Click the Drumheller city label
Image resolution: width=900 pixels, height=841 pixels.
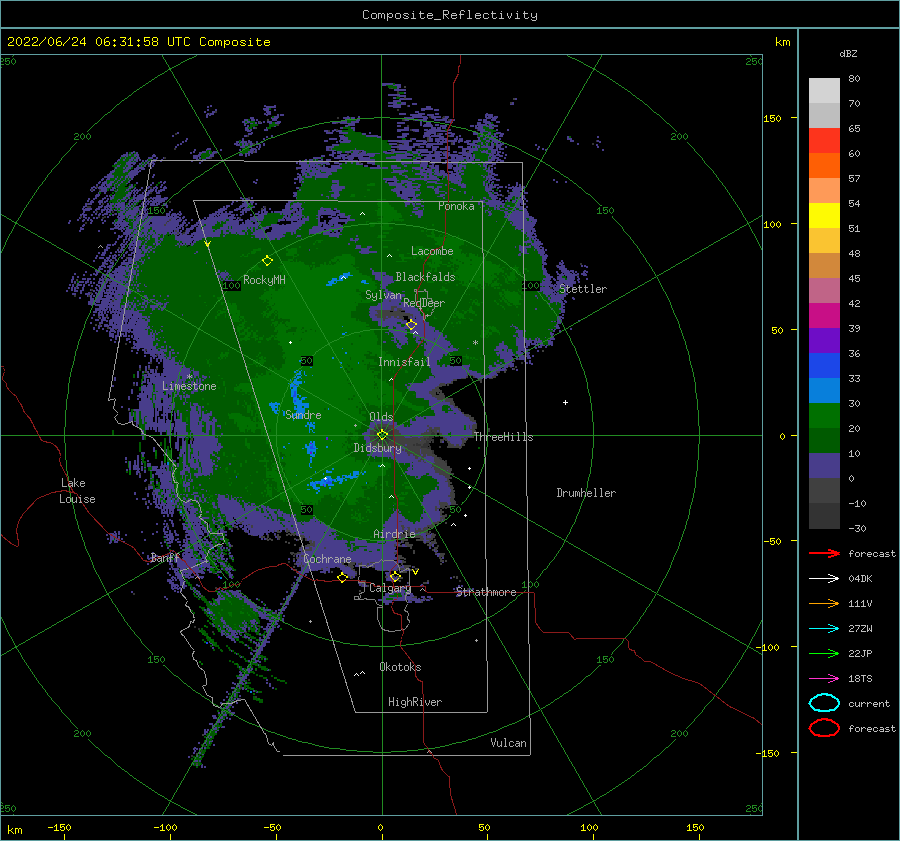pos(586,493)
